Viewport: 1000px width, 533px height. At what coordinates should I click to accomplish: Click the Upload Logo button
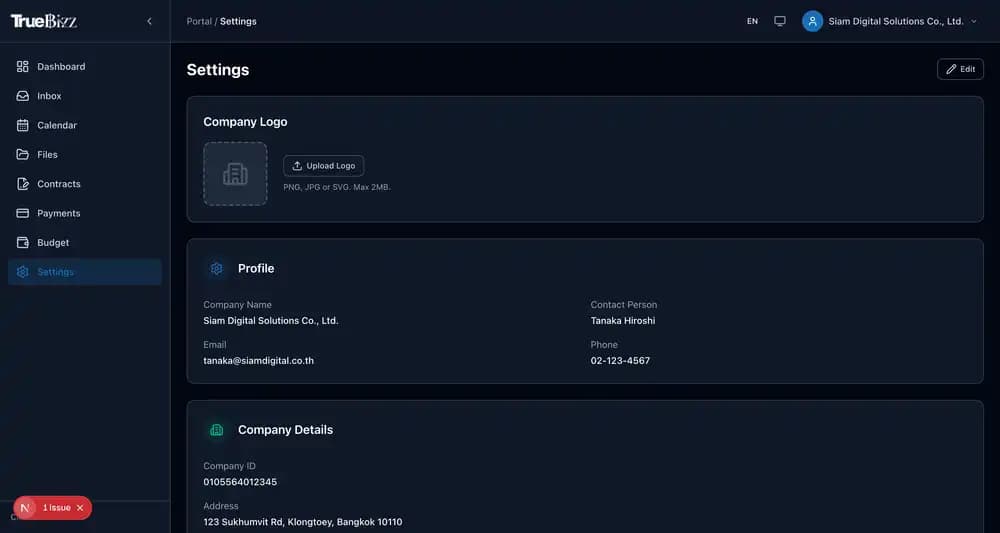click(x=323, y=166)
